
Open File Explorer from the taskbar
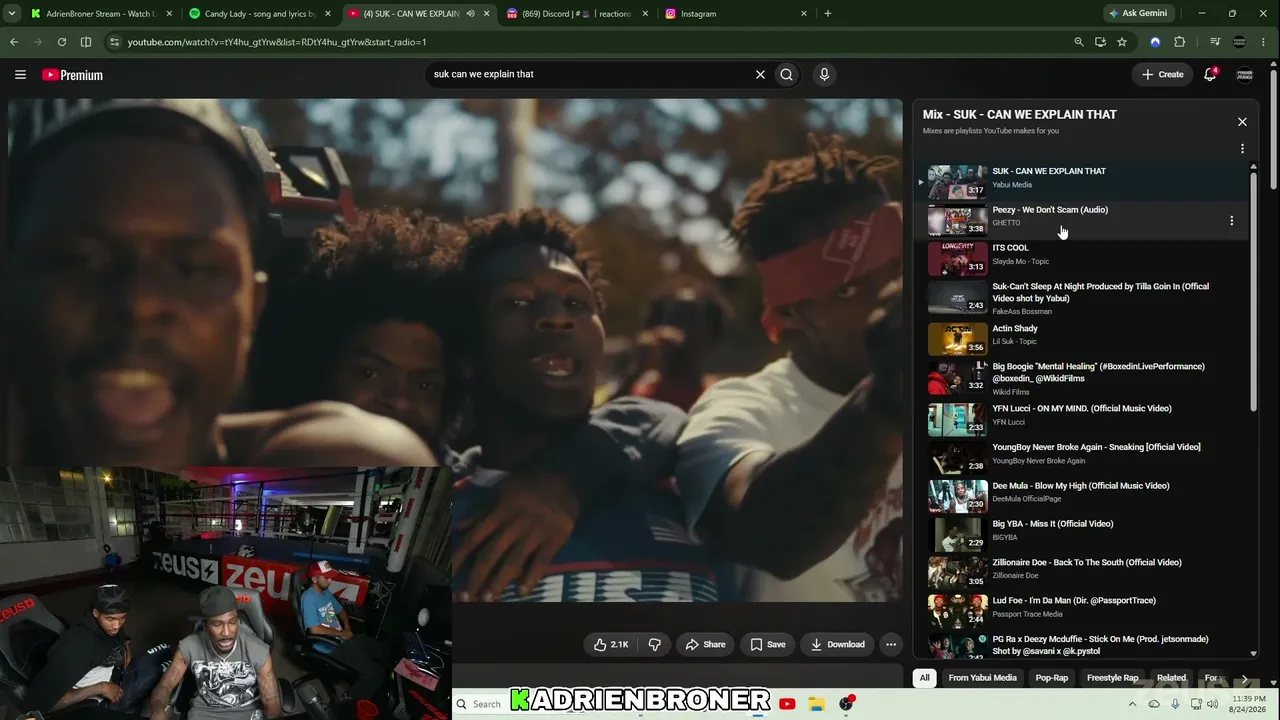816,704
